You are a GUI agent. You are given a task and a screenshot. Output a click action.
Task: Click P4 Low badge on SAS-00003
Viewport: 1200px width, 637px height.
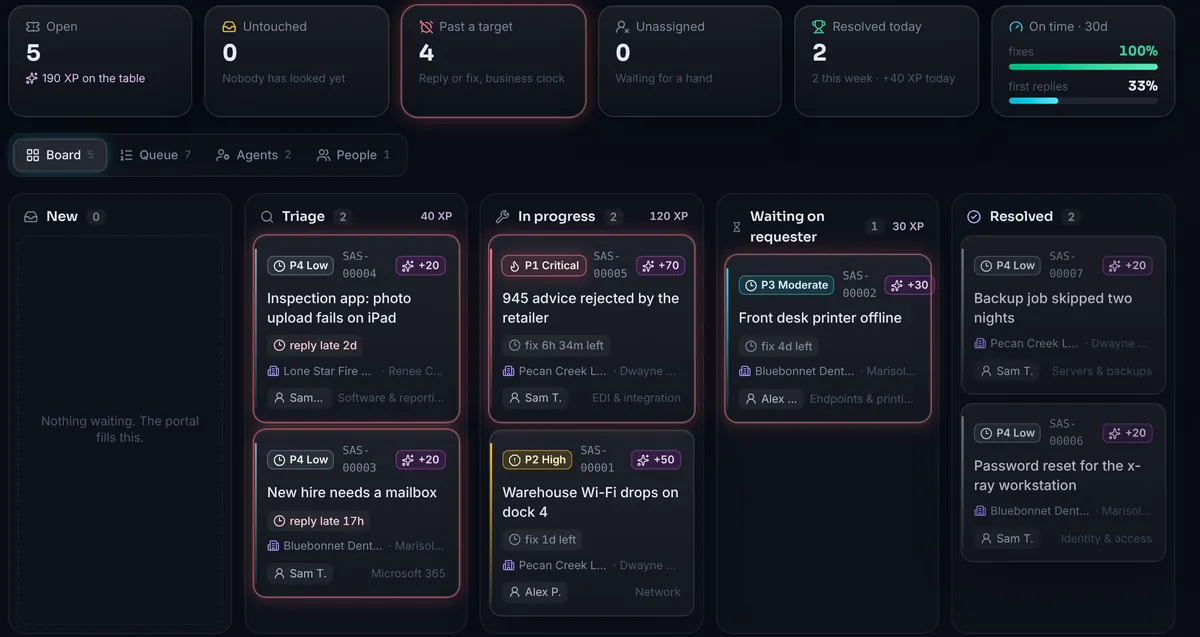tap(301, 460)
